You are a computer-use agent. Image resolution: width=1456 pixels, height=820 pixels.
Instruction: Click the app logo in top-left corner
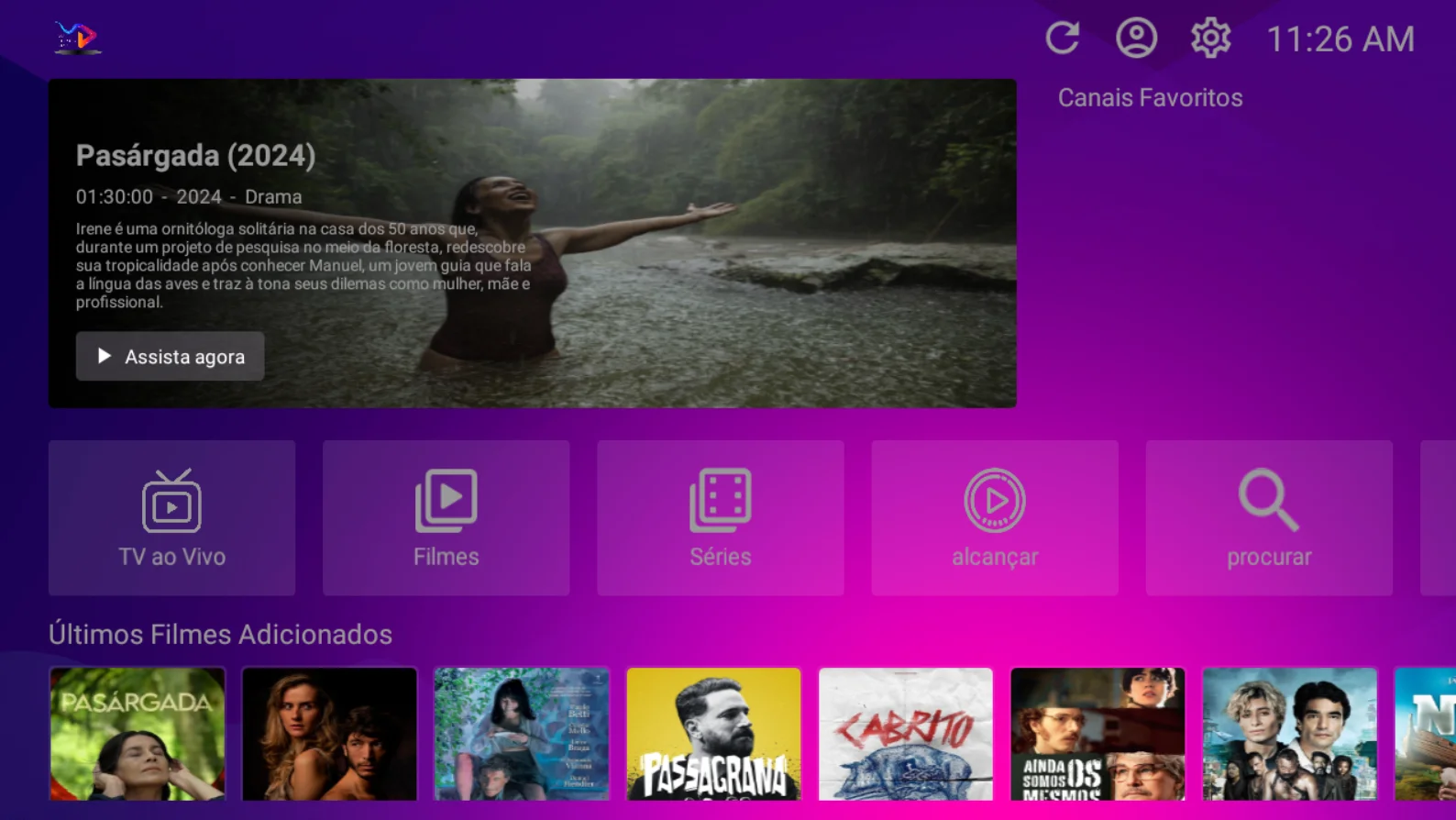tap(77, 38)
